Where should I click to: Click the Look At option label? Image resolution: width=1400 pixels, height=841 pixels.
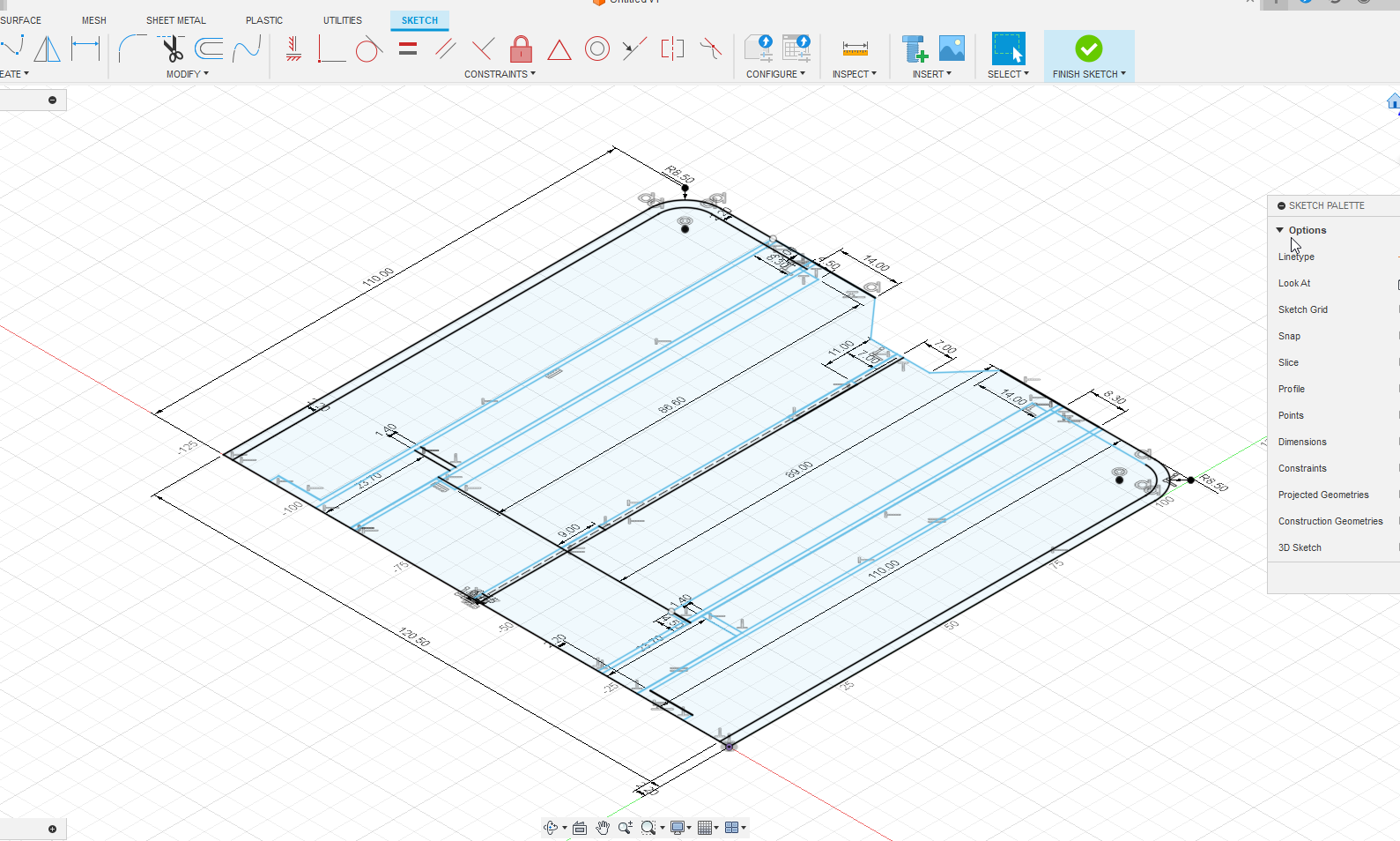click(1294, 283)
